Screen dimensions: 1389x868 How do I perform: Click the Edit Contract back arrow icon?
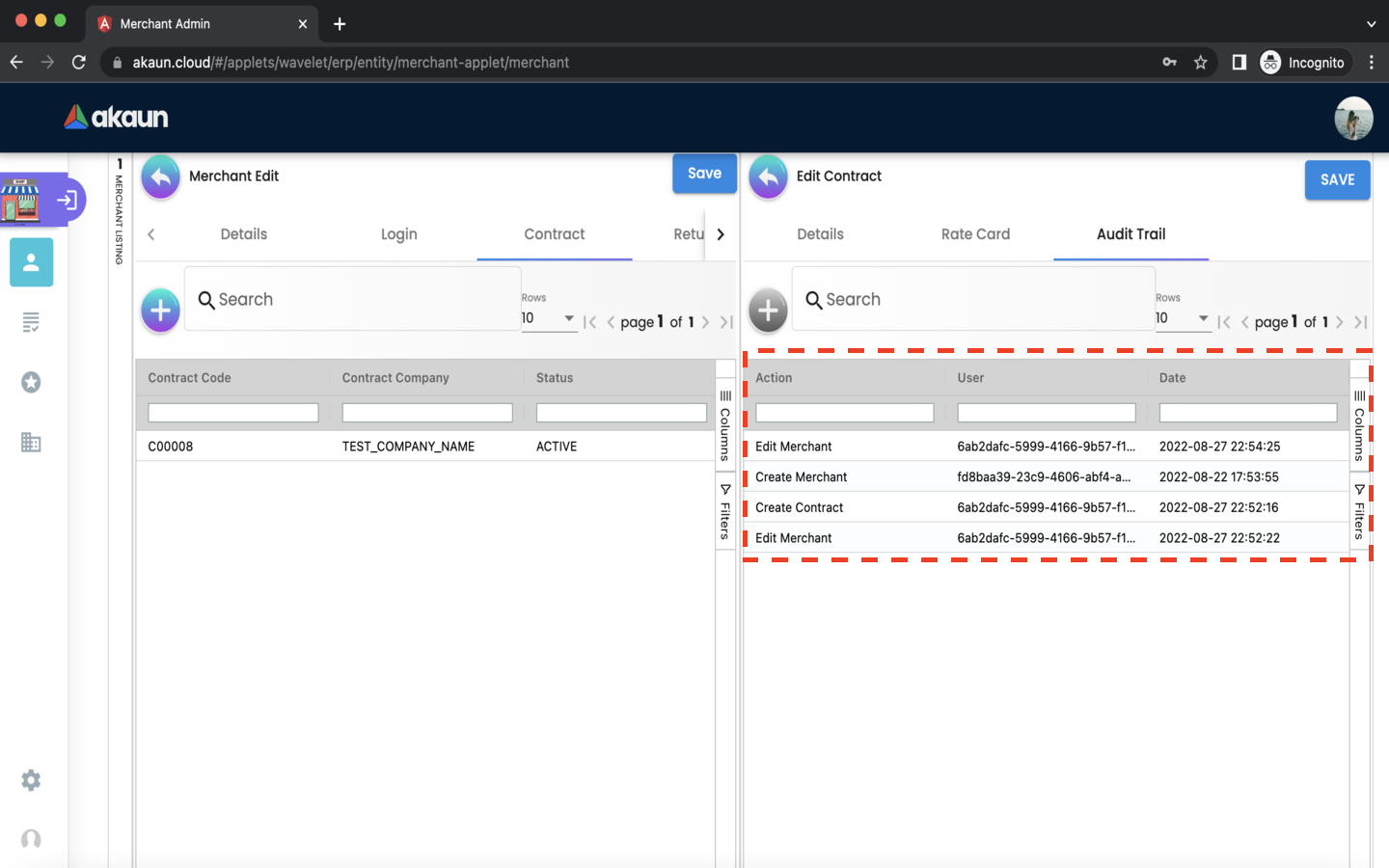768,177
